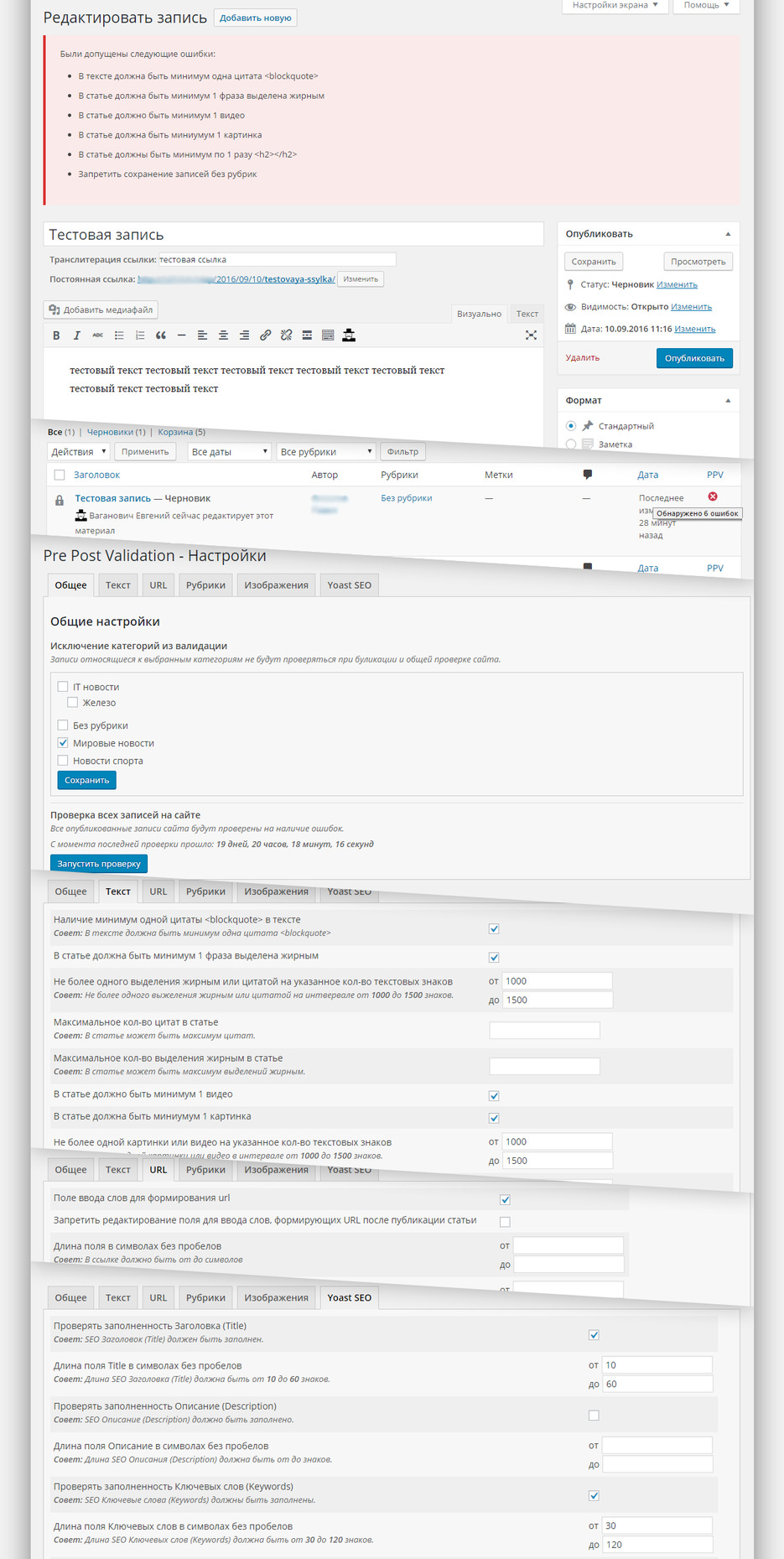Viewport: 784px width, 1559px height.
Task: Collapse the Опубликовать box
Action: tap(728, 234)
